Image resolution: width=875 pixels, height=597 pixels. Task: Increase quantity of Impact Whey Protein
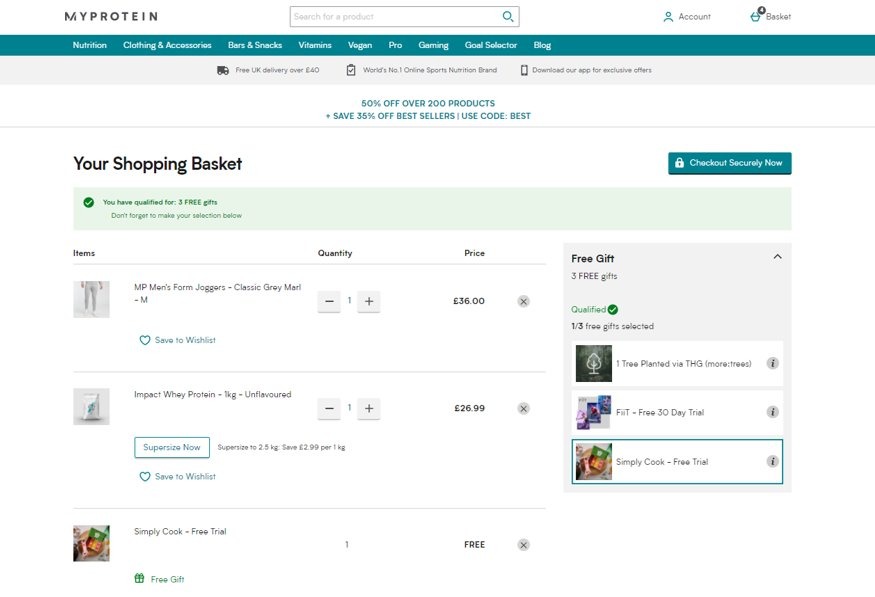click(x=369, y=408)
